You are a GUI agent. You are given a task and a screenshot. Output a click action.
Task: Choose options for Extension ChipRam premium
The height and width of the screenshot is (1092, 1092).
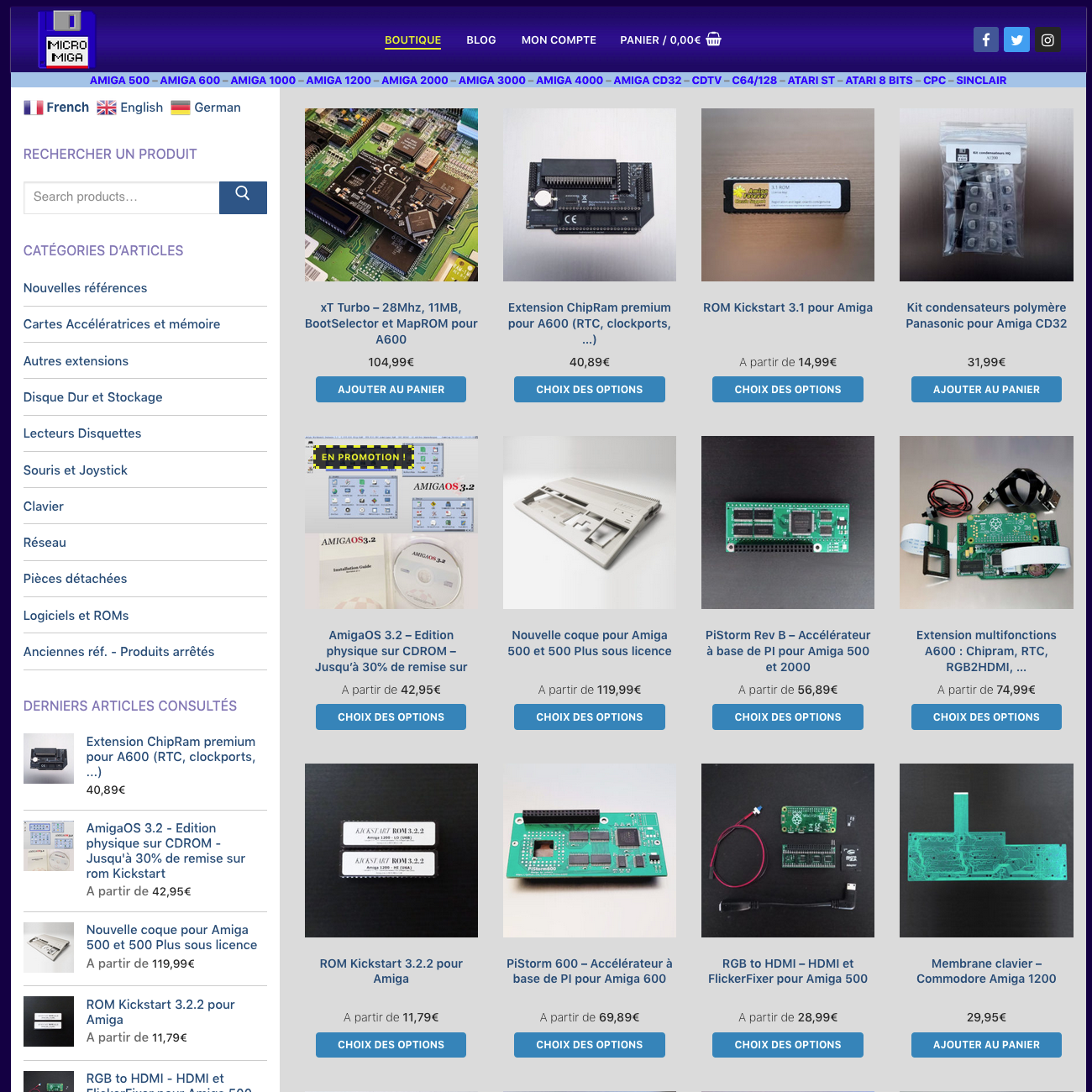(x=590, y=390)
